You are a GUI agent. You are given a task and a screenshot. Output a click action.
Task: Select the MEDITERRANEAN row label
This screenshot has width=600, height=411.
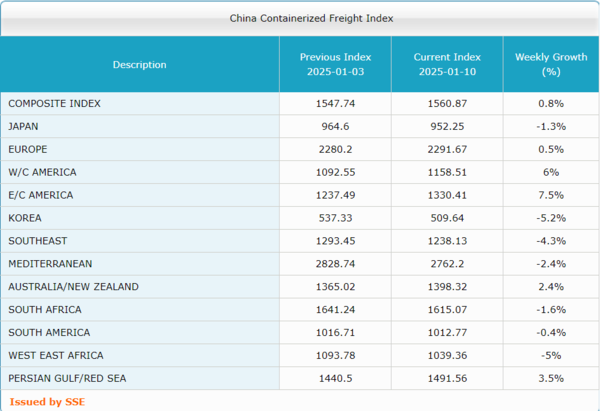pyautogui.click(x=49, y=264)
